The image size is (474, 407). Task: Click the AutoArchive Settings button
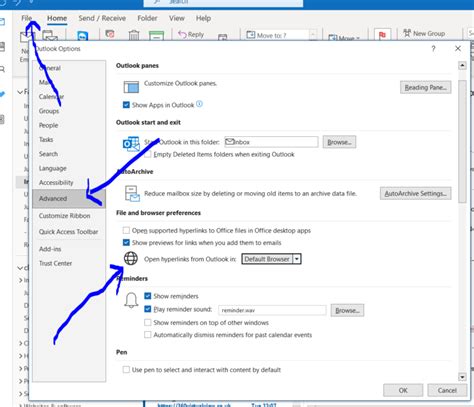(415, 193)
